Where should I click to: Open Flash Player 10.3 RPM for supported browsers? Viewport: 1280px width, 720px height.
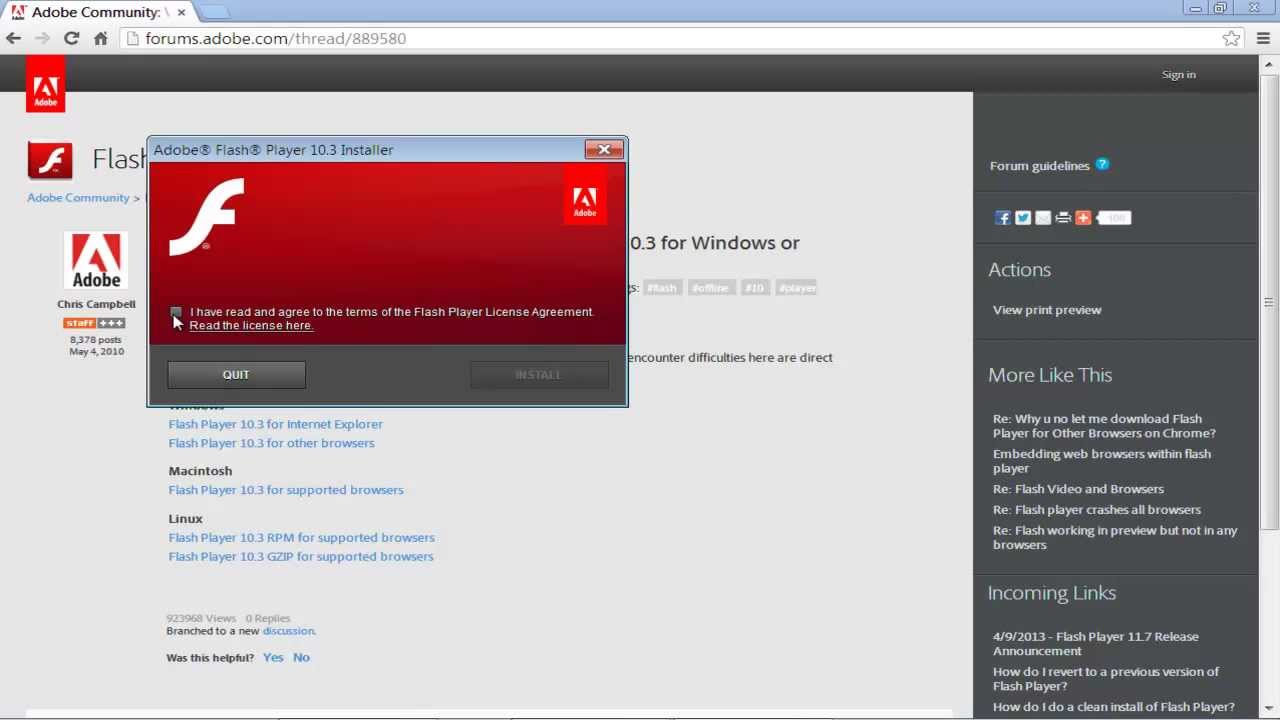302,538
